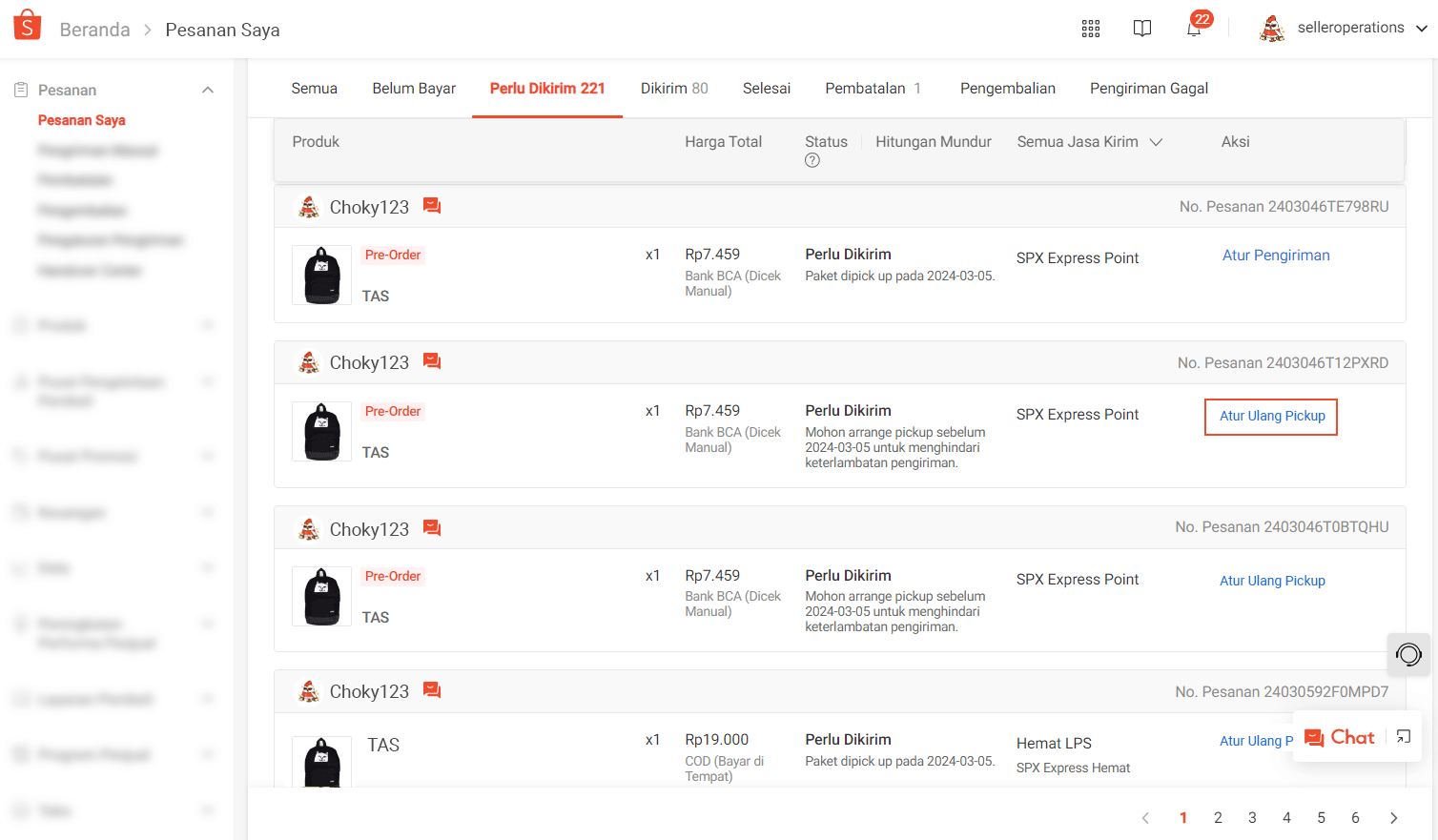Open the floating Chat button

click(x=1340, y=737)
